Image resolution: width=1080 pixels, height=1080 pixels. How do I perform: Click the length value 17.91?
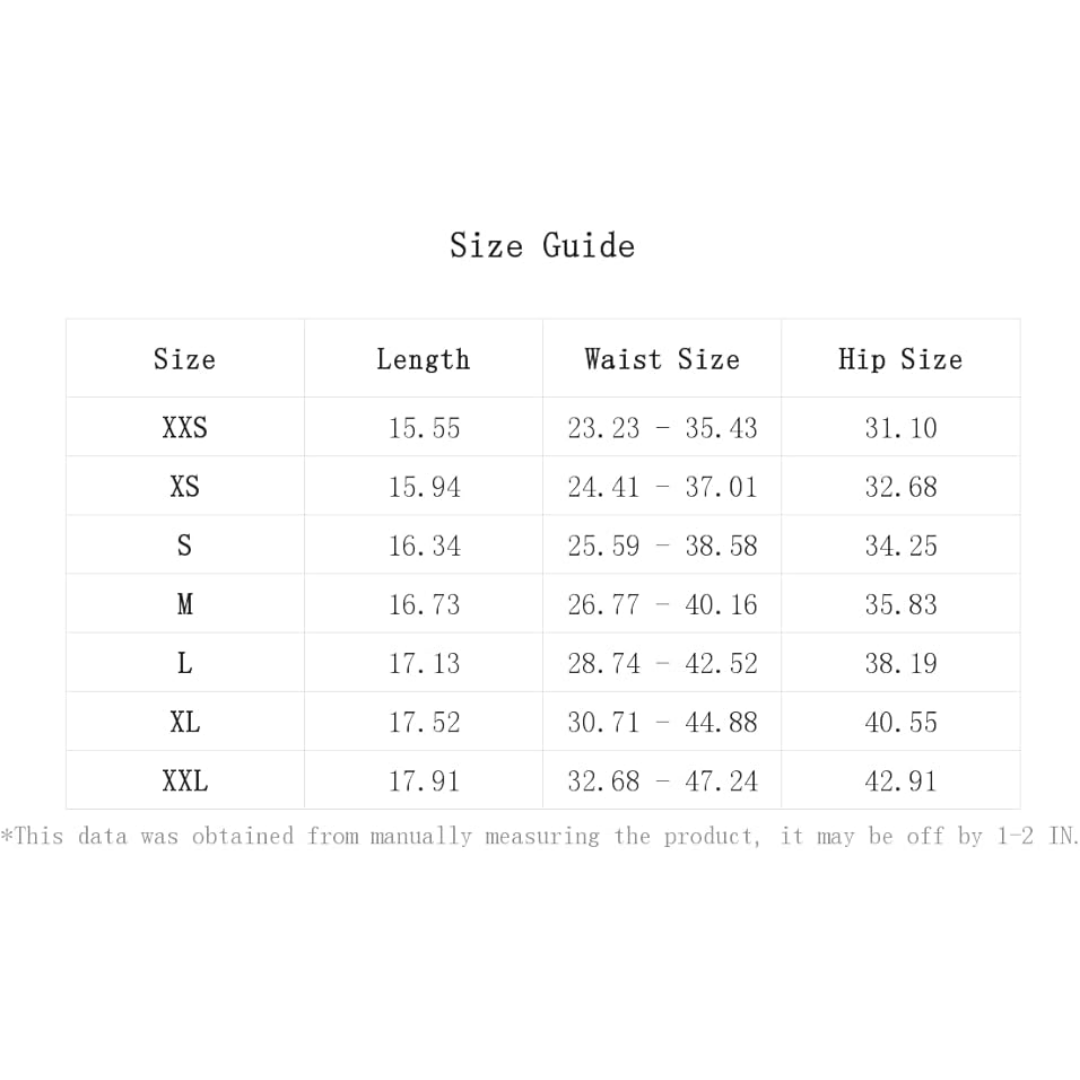424,781
